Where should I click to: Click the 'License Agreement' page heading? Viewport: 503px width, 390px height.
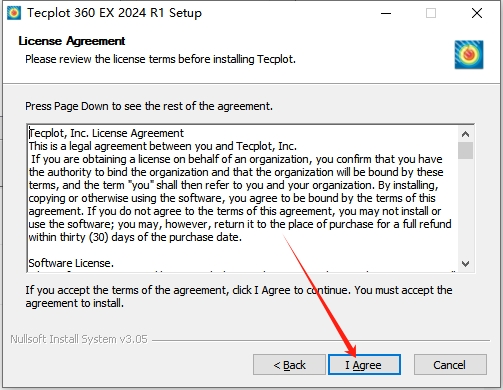coord(72,41)
